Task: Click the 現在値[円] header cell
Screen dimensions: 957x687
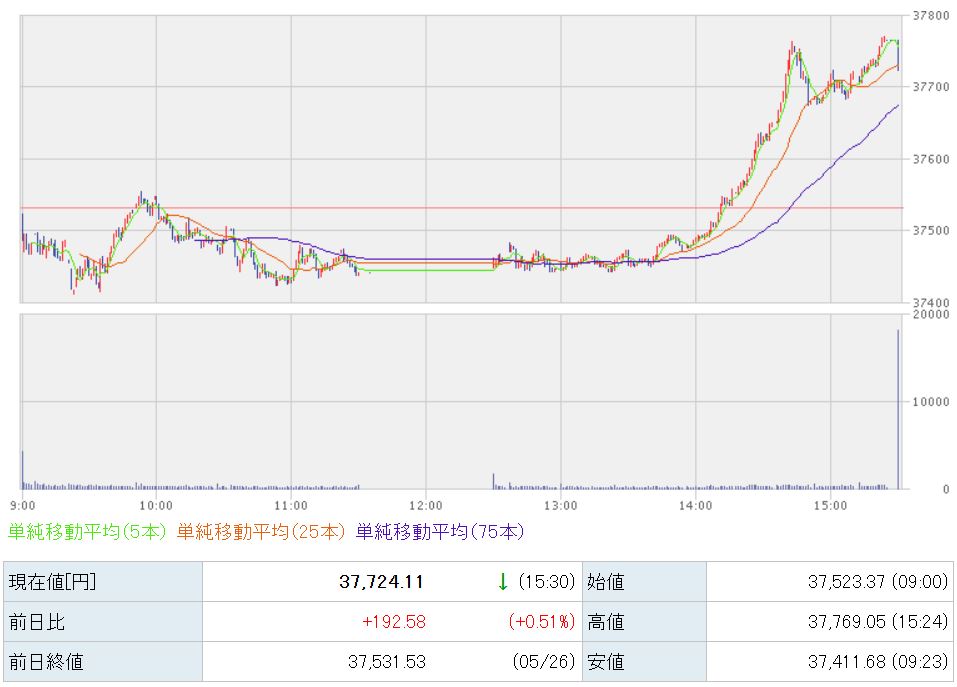Action: pos(103,581)
